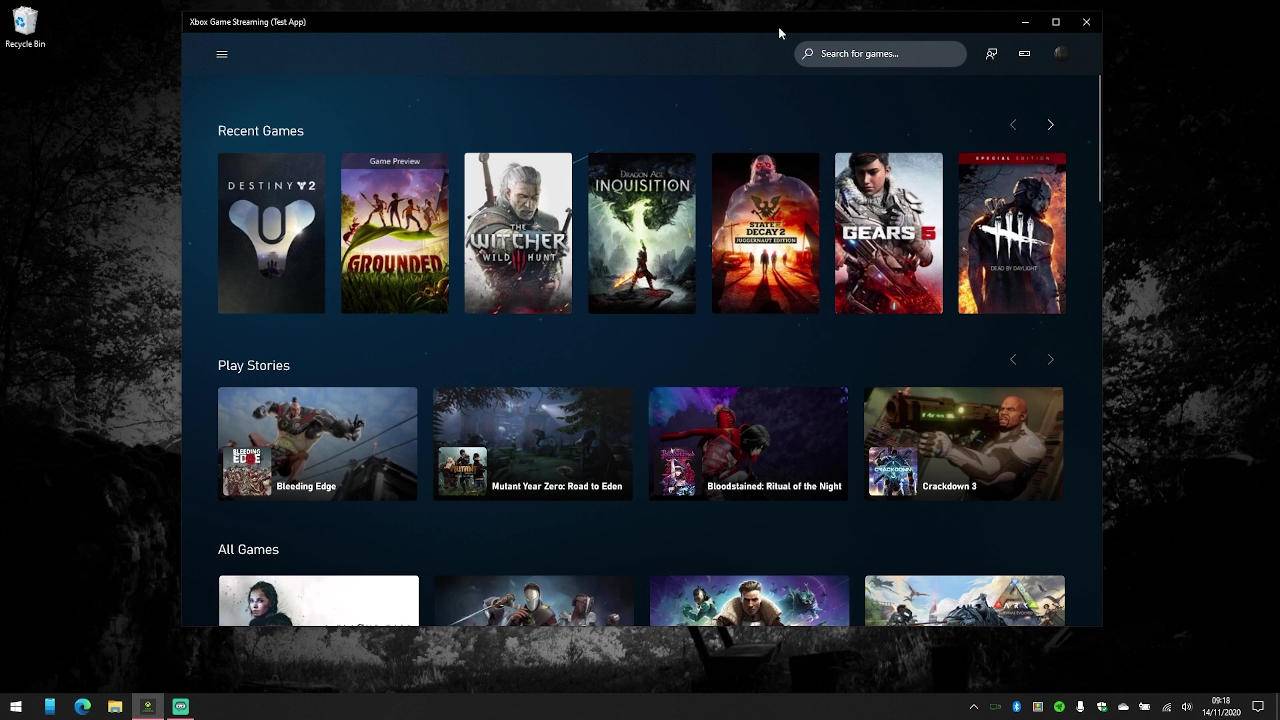This screenshot has height=720, width=1280.
Task: Open the hamburger navigation menu
Action: click(x=222, y=54)
